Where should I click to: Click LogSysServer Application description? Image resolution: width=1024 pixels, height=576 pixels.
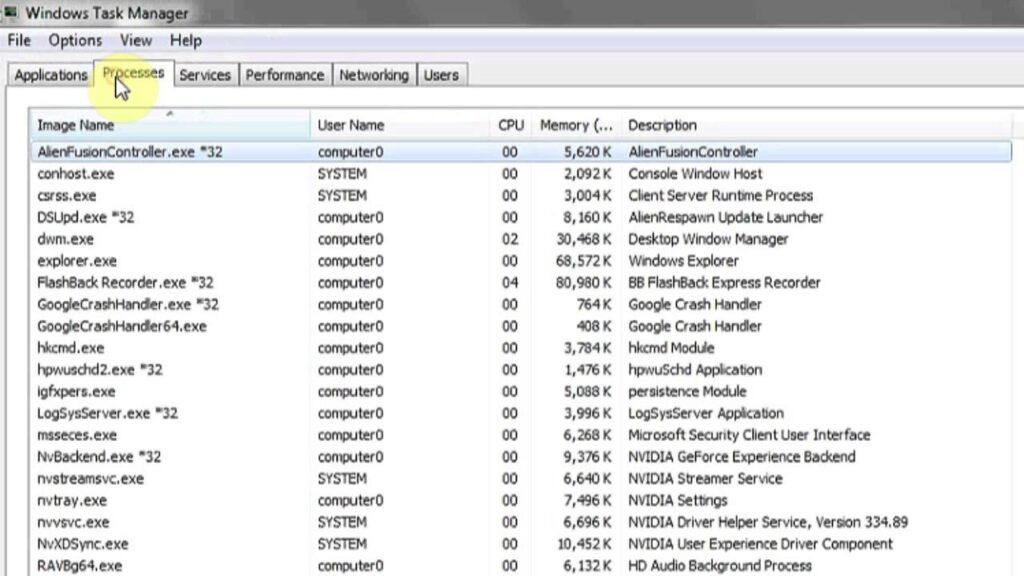tap(705, 413)
